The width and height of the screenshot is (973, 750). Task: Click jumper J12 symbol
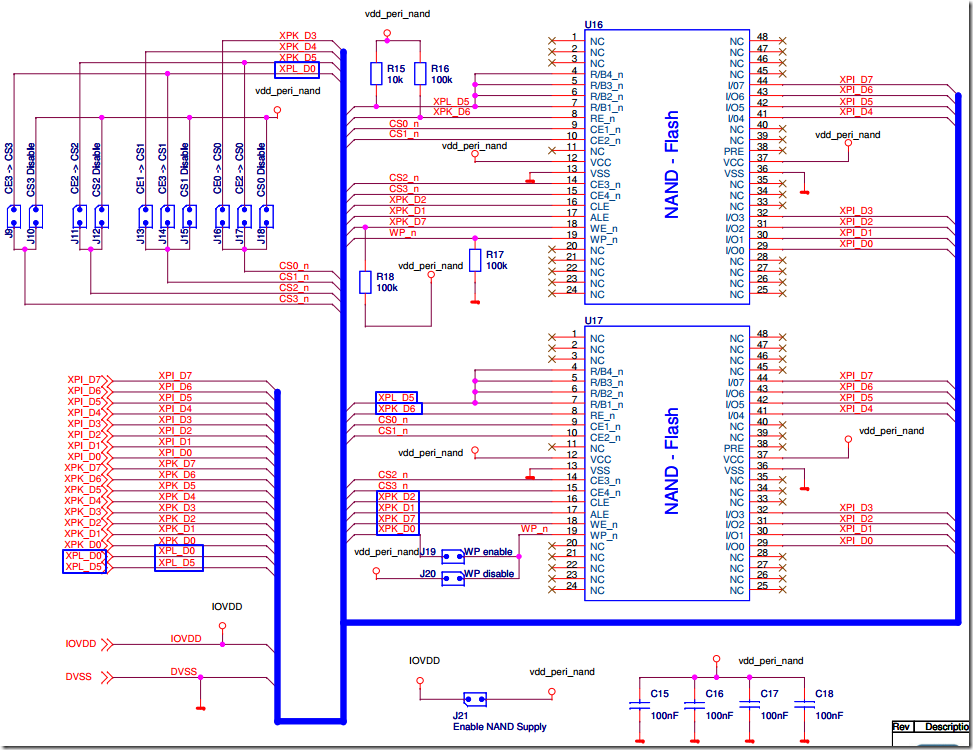(x=102, y=217)
